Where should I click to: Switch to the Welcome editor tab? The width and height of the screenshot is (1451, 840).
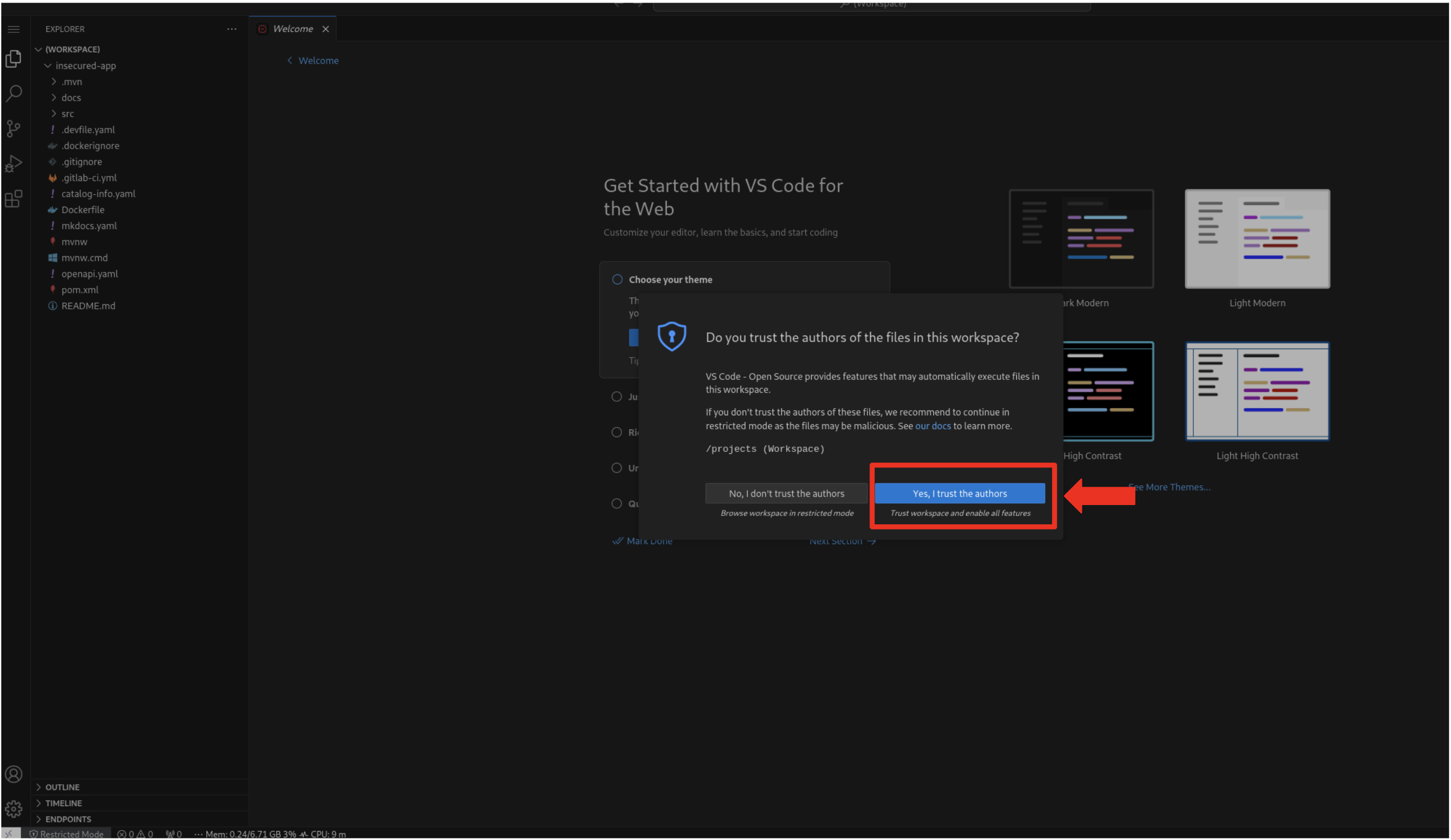(292, 29)
